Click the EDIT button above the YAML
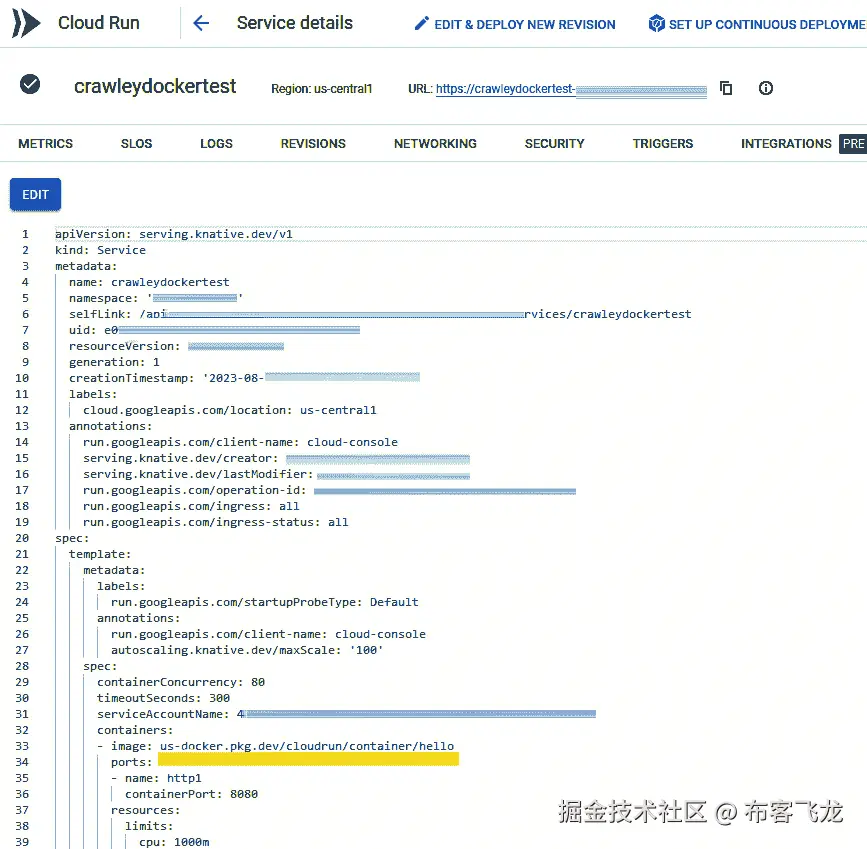Image resolution: width=867 pixels, height=849 pixels. [x=35, y=195]
